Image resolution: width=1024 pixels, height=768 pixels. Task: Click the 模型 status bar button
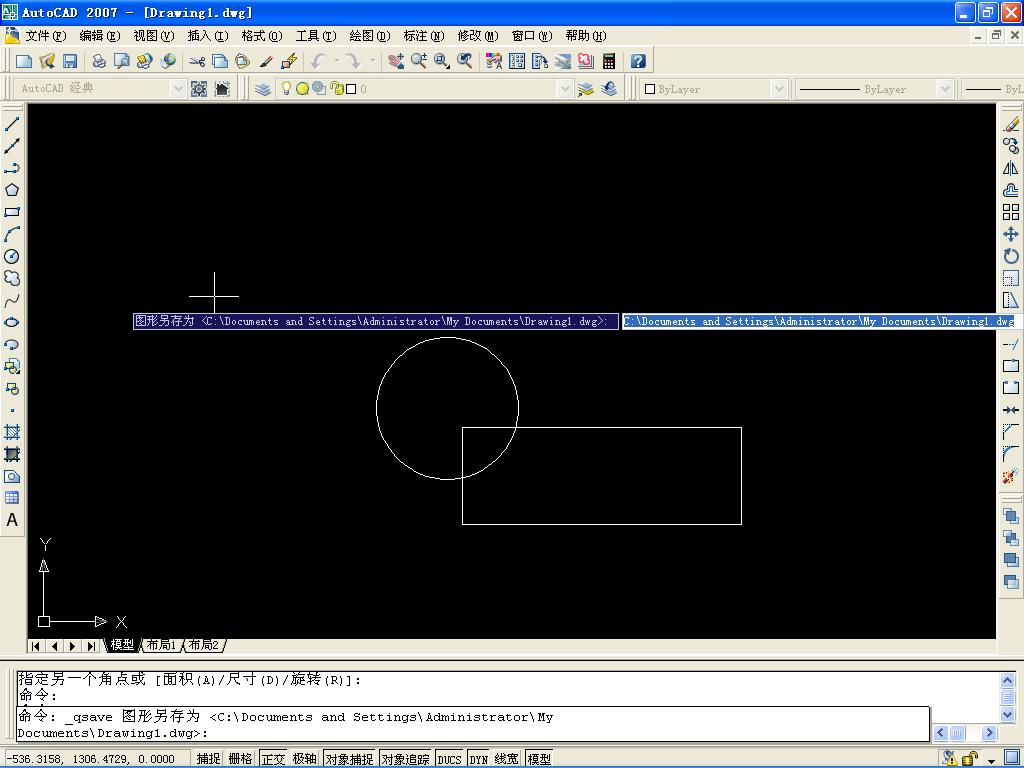[539, 758]
